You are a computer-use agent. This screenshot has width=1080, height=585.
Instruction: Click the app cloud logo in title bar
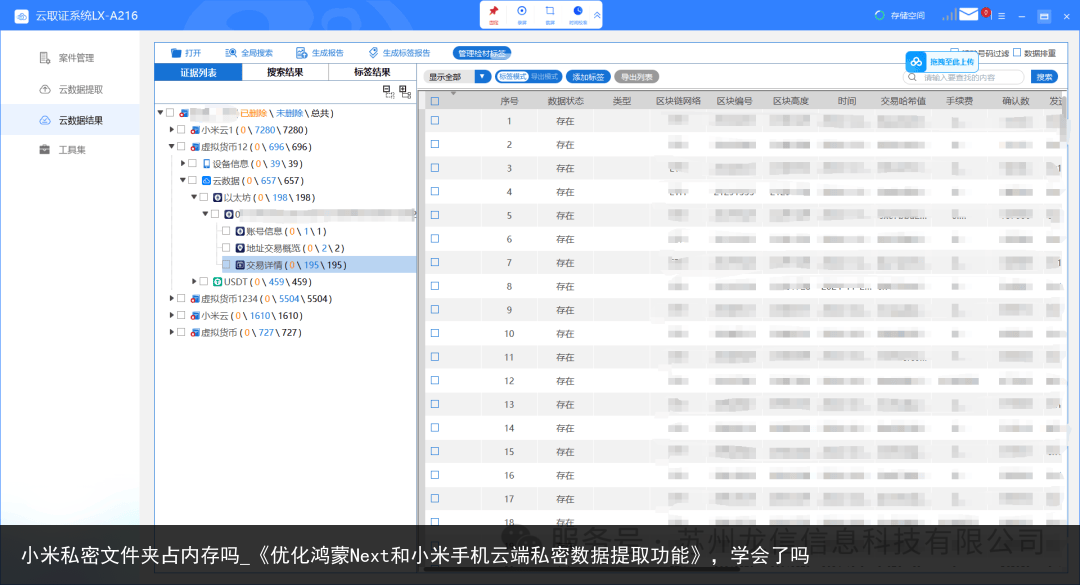click(21, 16)
